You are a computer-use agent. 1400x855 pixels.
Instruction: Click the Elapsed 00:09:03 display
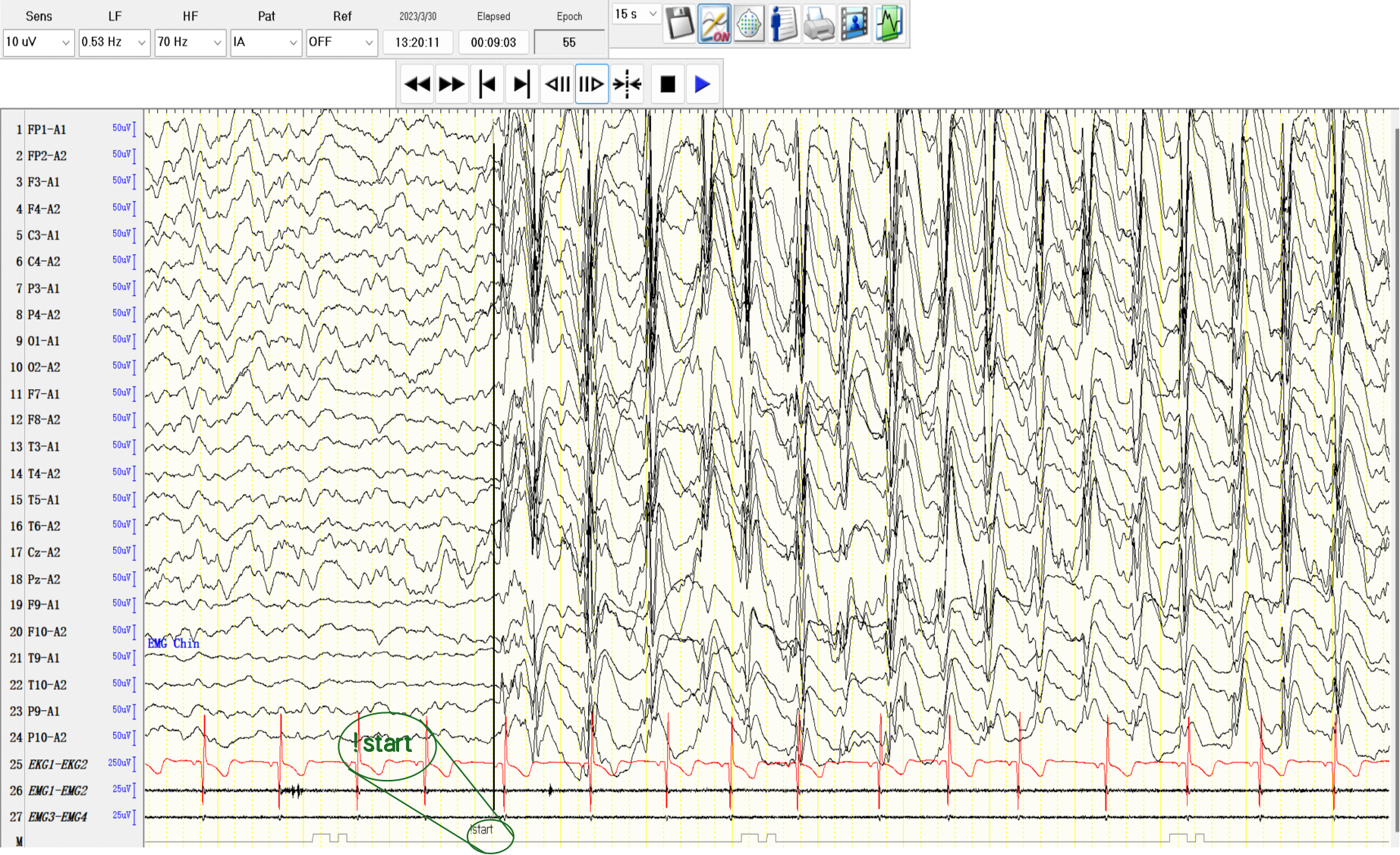(x=493, y=42)
